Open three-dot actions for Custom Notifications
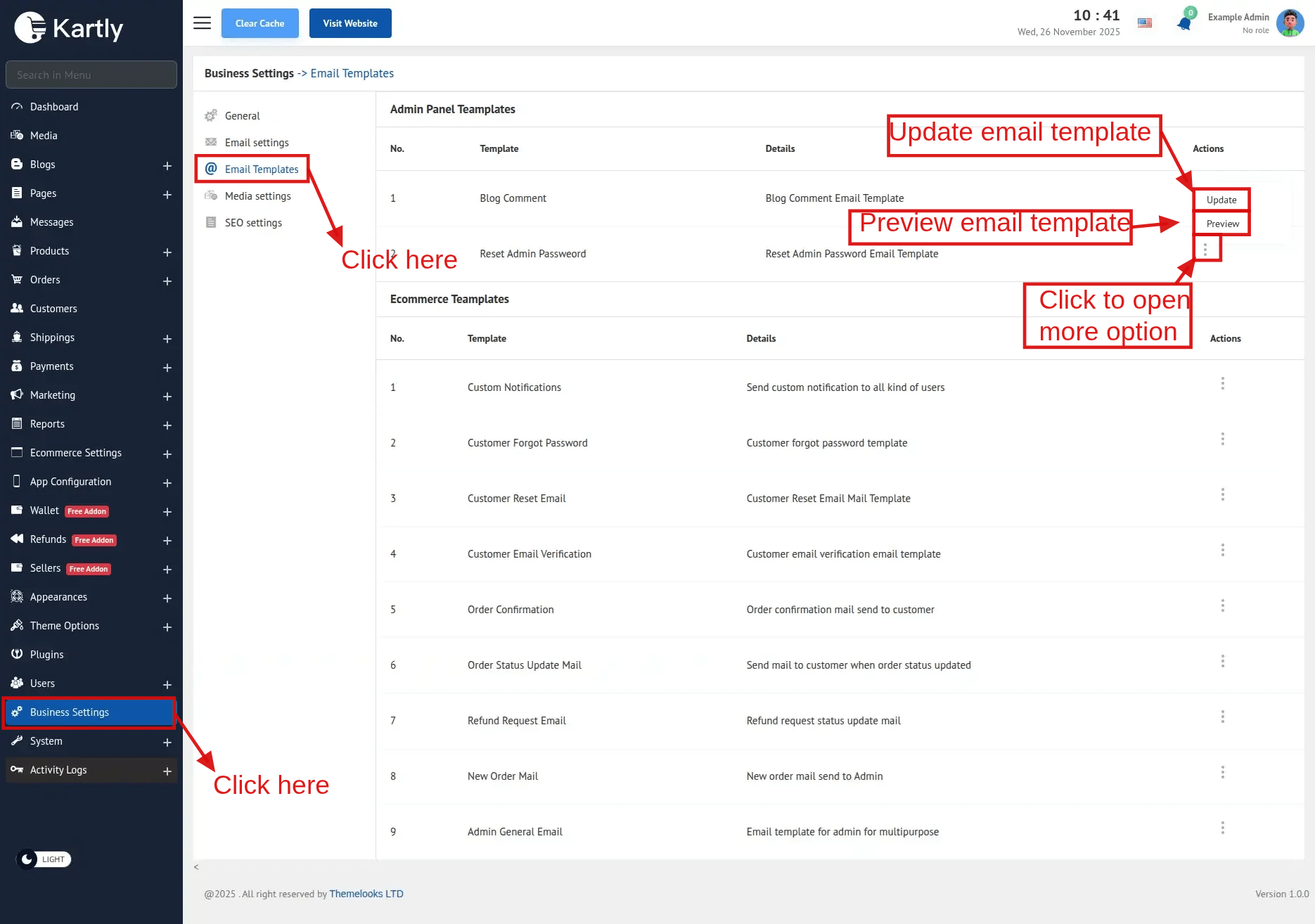Viewport: 1315px width, 924px height. pos(1222,383)
